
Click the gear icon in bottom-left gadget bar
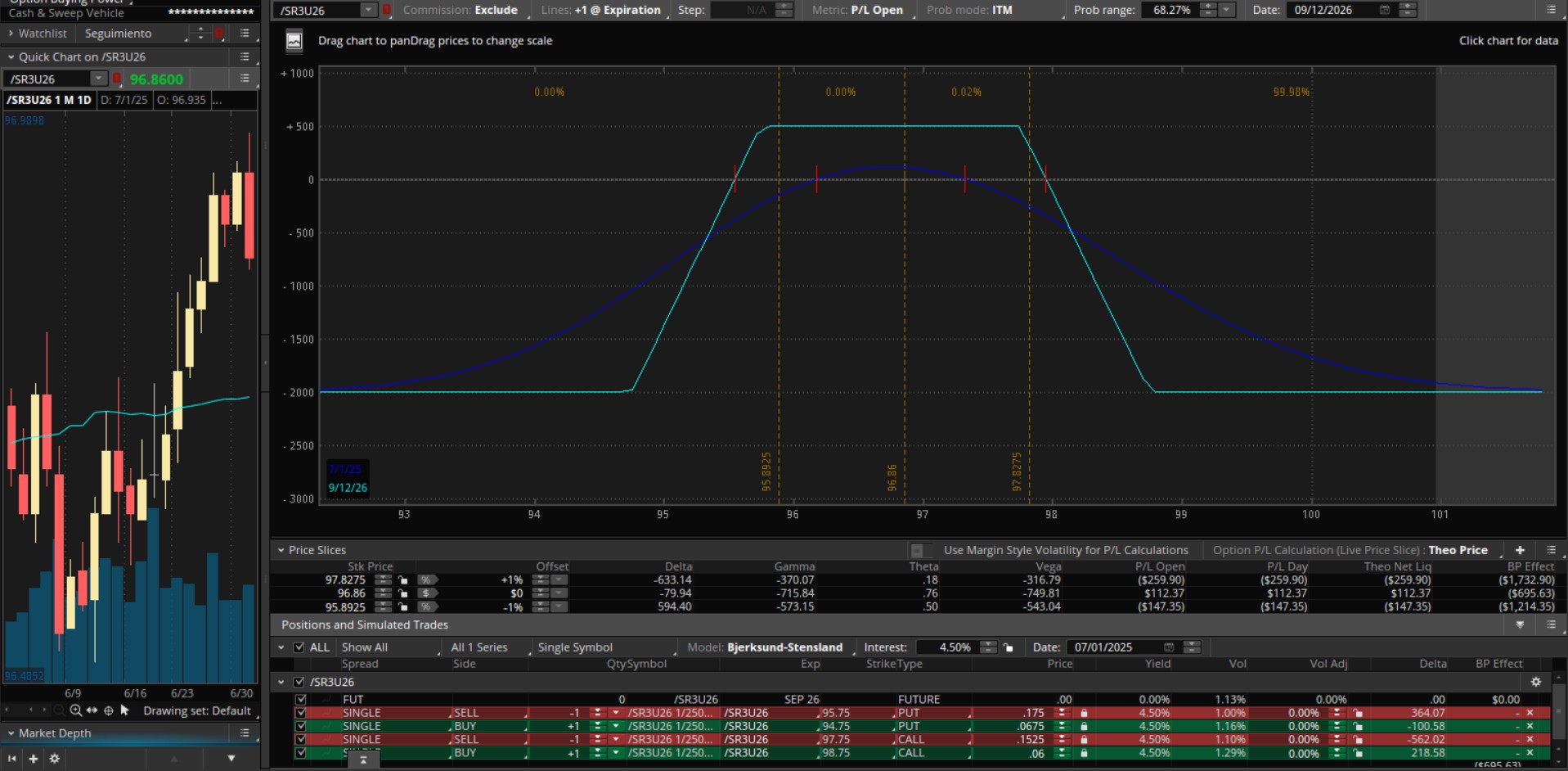[54, 759]
